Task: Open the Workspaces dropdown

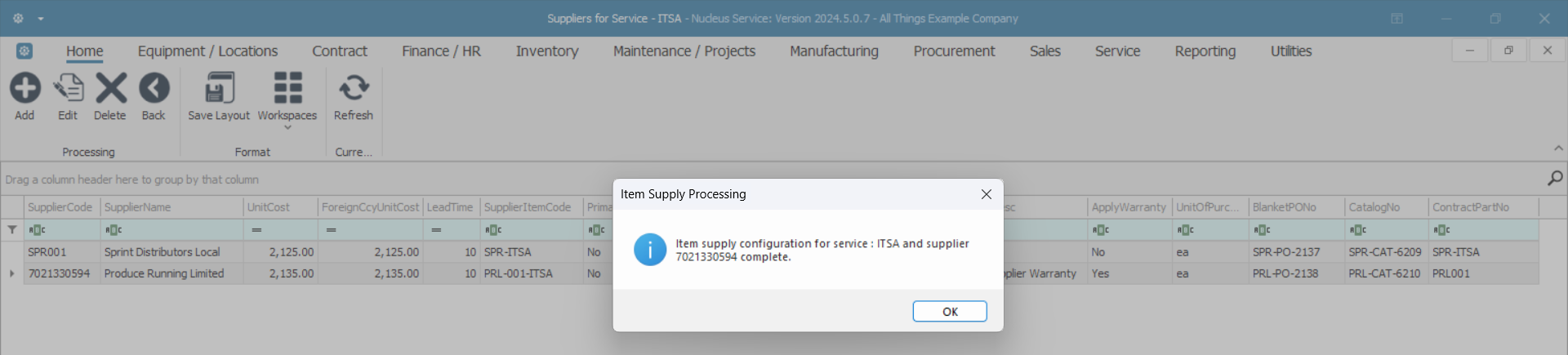Action: coord(287,126)
